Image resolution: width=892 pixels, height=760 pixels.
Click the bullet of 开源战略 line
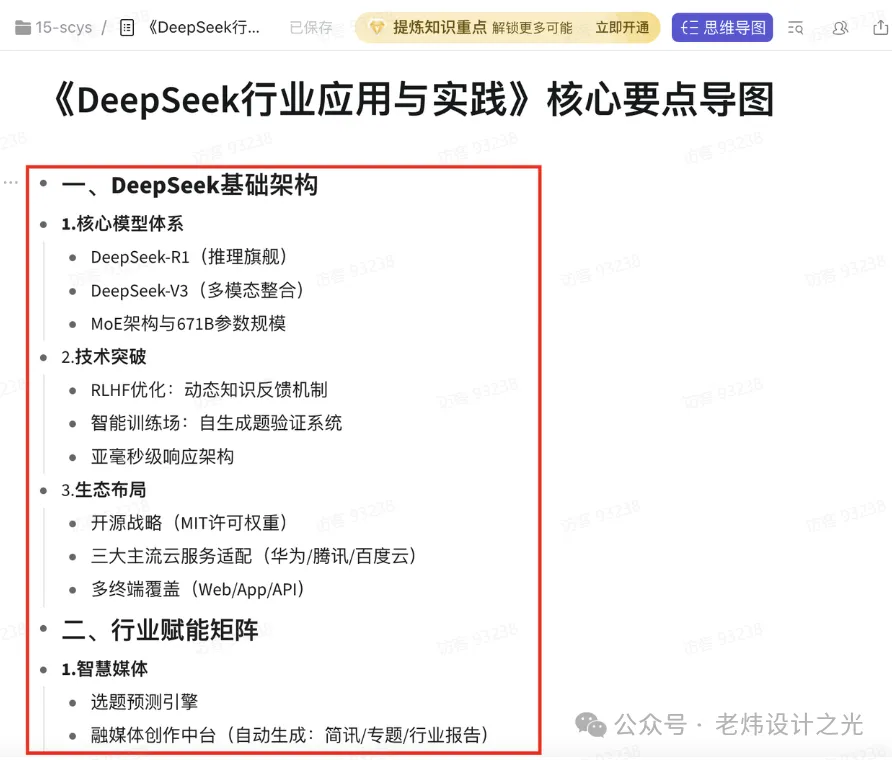[72, 523]
